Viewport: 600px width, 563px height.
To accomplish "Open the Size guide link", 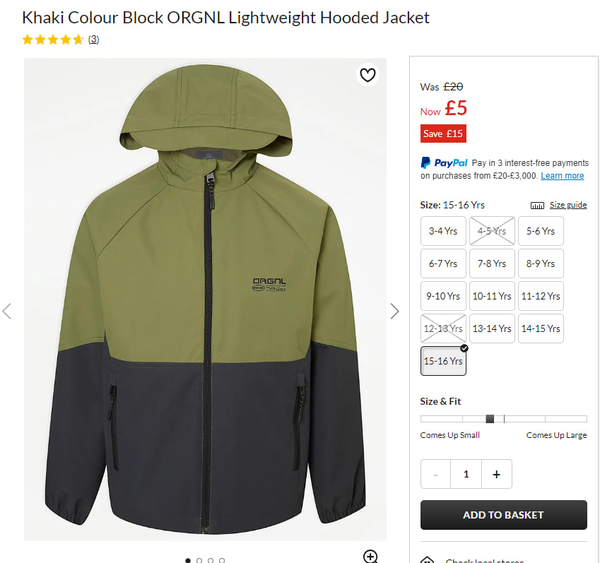I will click(568, 205).
